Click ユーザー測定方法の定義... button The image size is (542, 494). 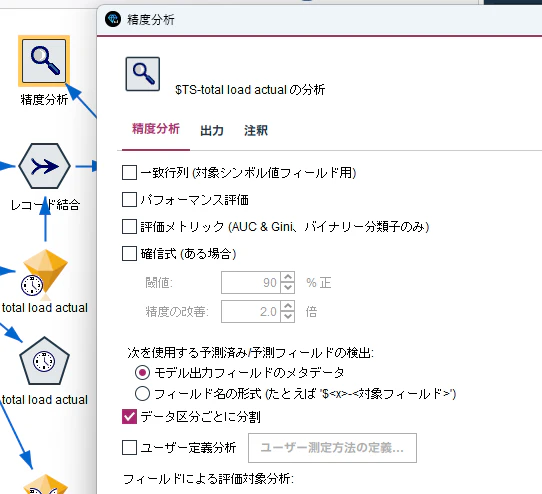tap(332, 448)
